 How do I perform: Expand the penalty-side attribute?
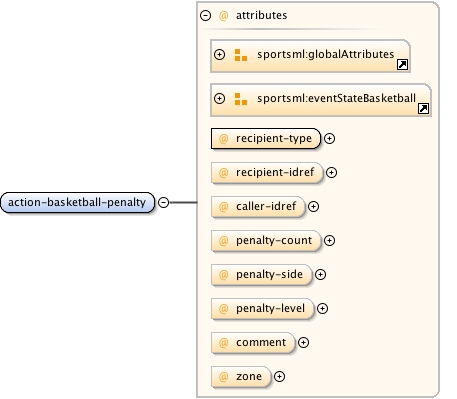(x=320, y=275)
